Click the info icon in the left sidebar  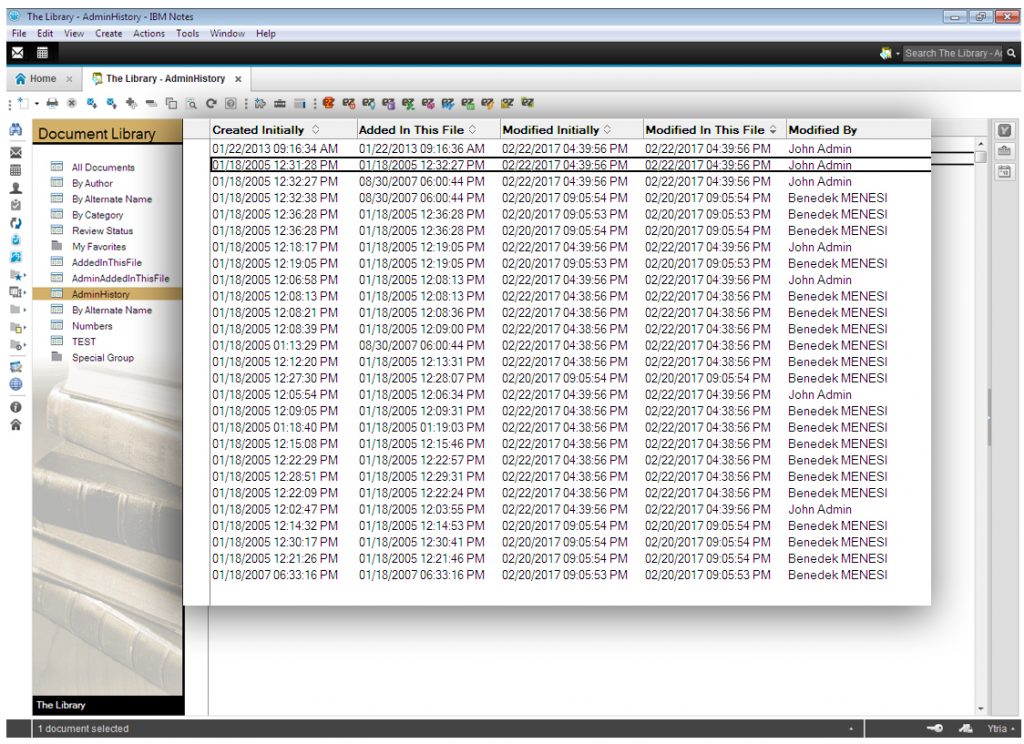[x=15, y=407]
